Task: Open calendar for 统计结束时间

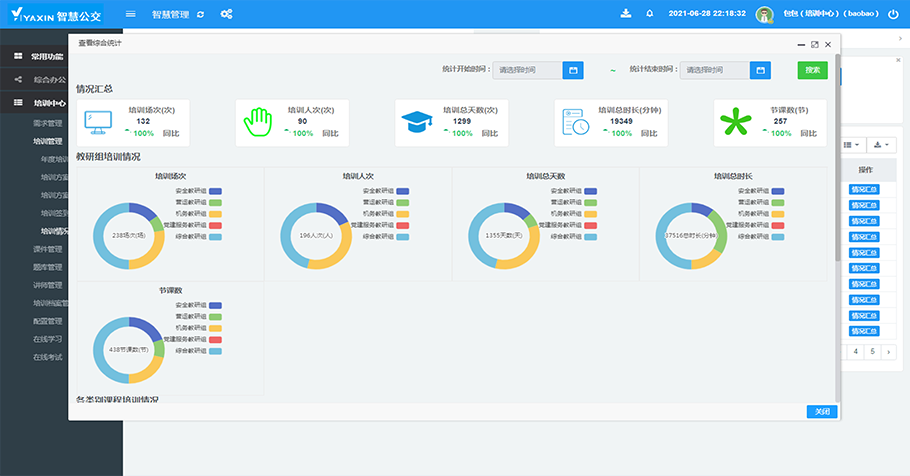Action: coord(761,70)
